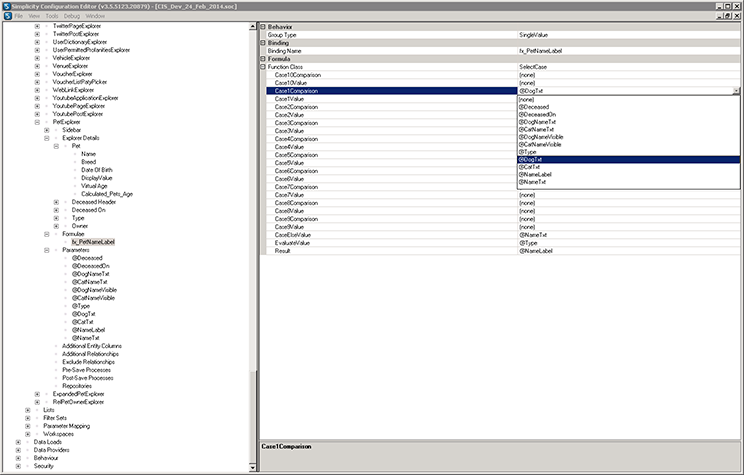The width and height of the screenshot is (744, 475).
Task: Collapse the Behavior property group
Action: 263,27
